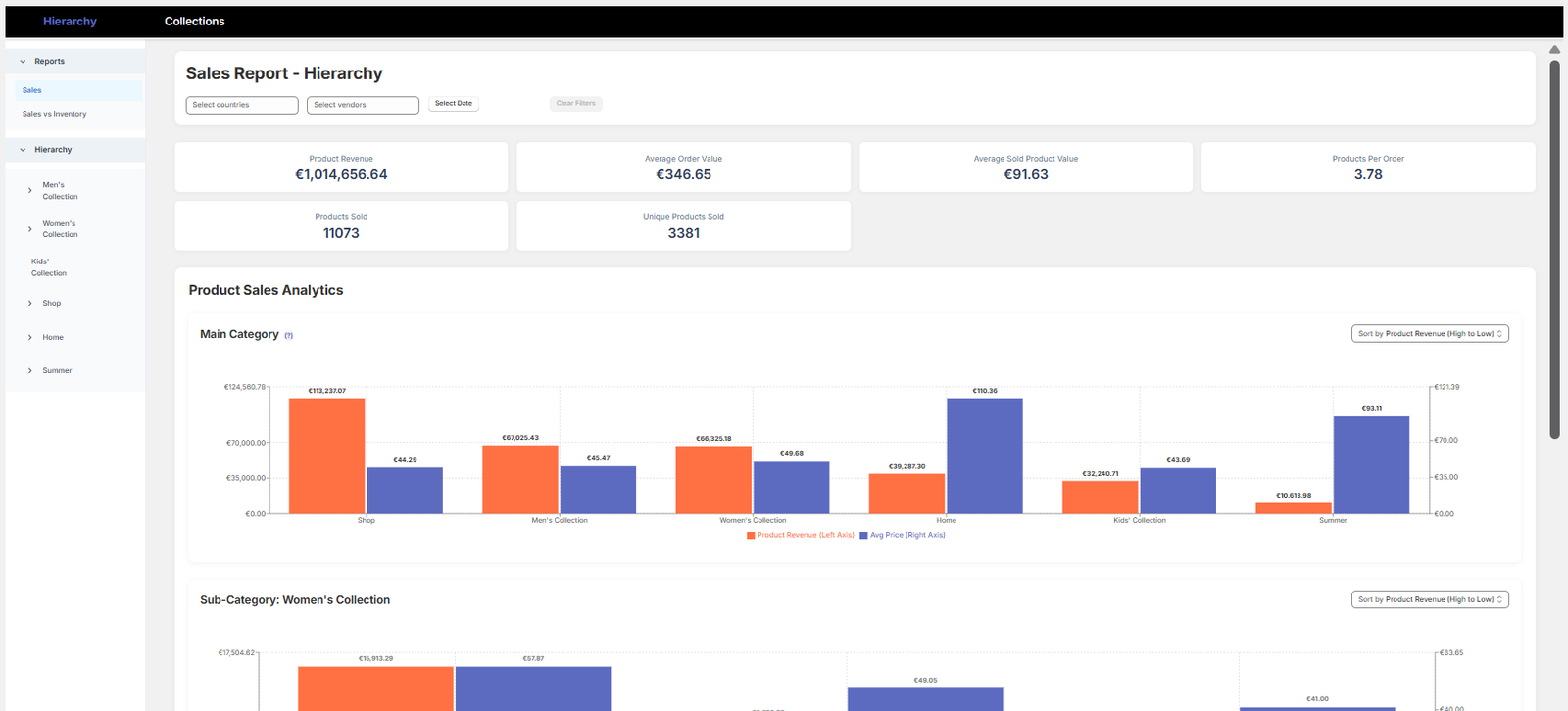The height and width of the screenshot is (711, 1568).
Task: Expand the Shop tree chevron
Action: point(30,303)
